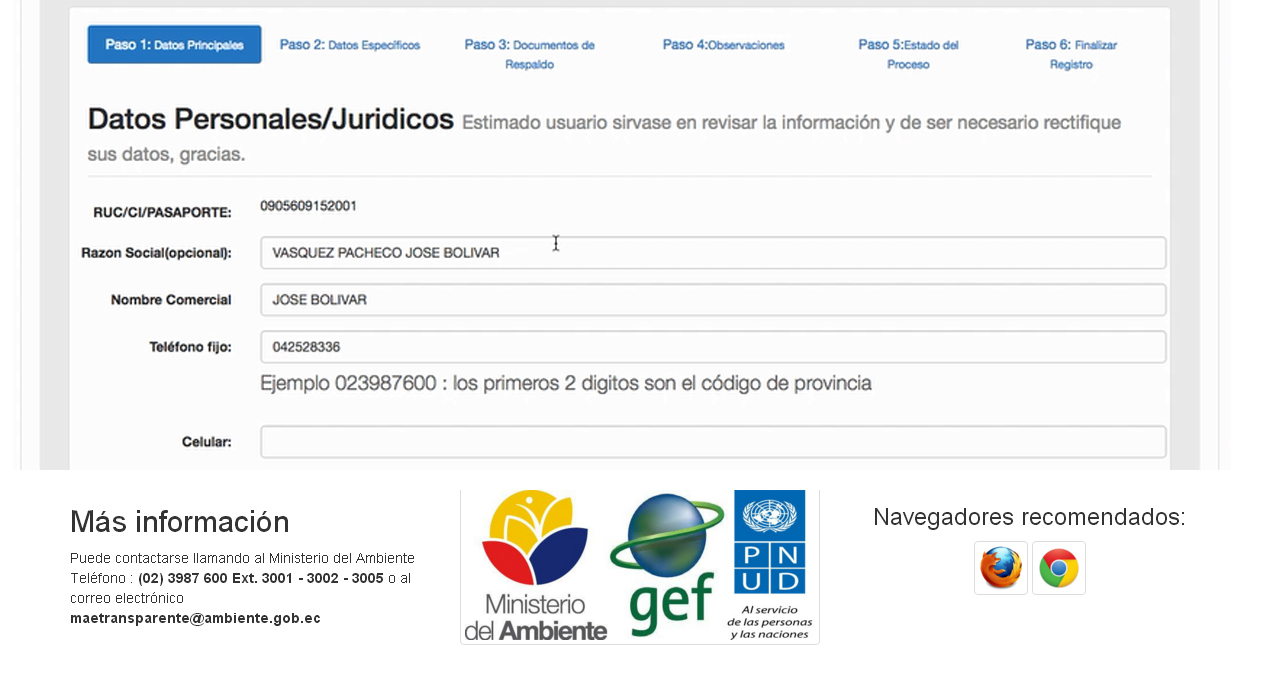Open Paso 5: Estado del Proceso
Image resolution: width=1280 pixels, height=698 pixels.
tap(908, 54)
